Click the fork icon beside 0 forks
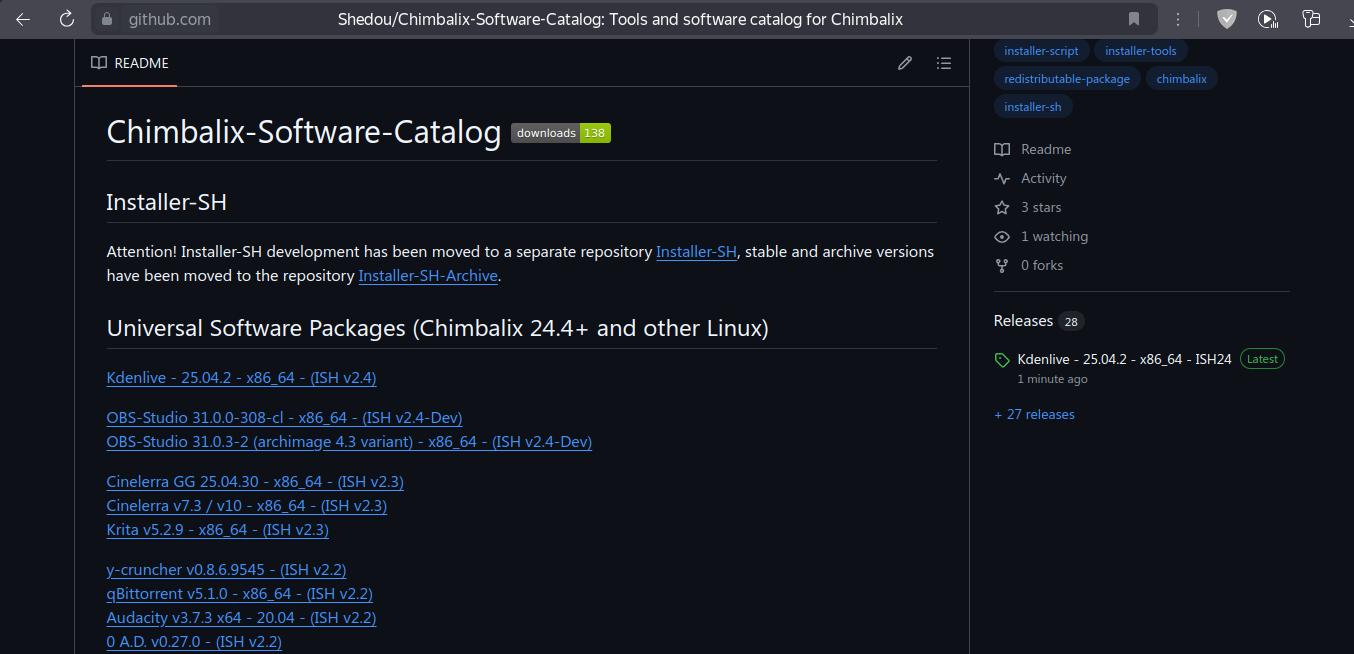The image size is (1354, 654). [x=1002, y=265]
